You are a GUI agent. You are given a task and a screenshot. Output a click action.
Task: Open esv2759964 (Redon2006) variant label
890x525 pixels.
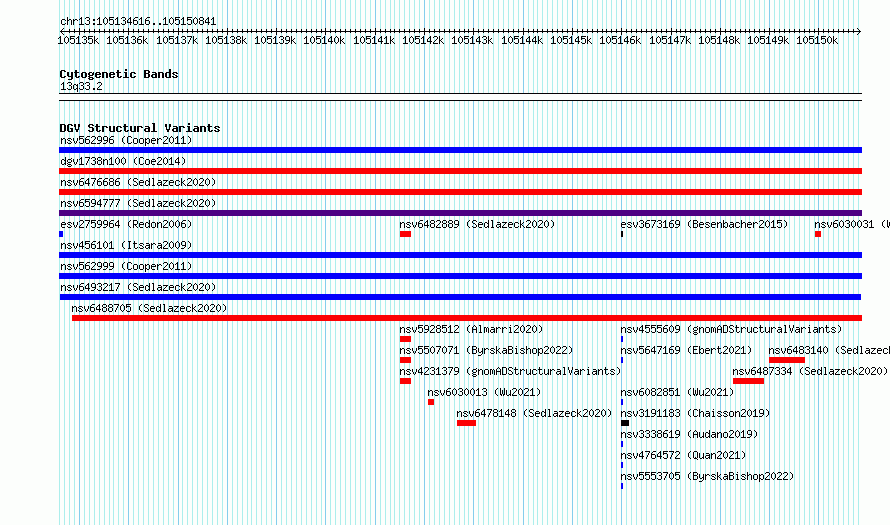tap(126, 224)
